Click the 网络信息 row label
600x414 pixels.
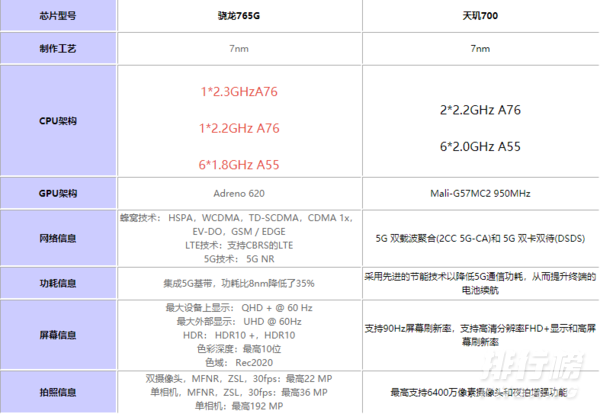[x=58, y=238]
